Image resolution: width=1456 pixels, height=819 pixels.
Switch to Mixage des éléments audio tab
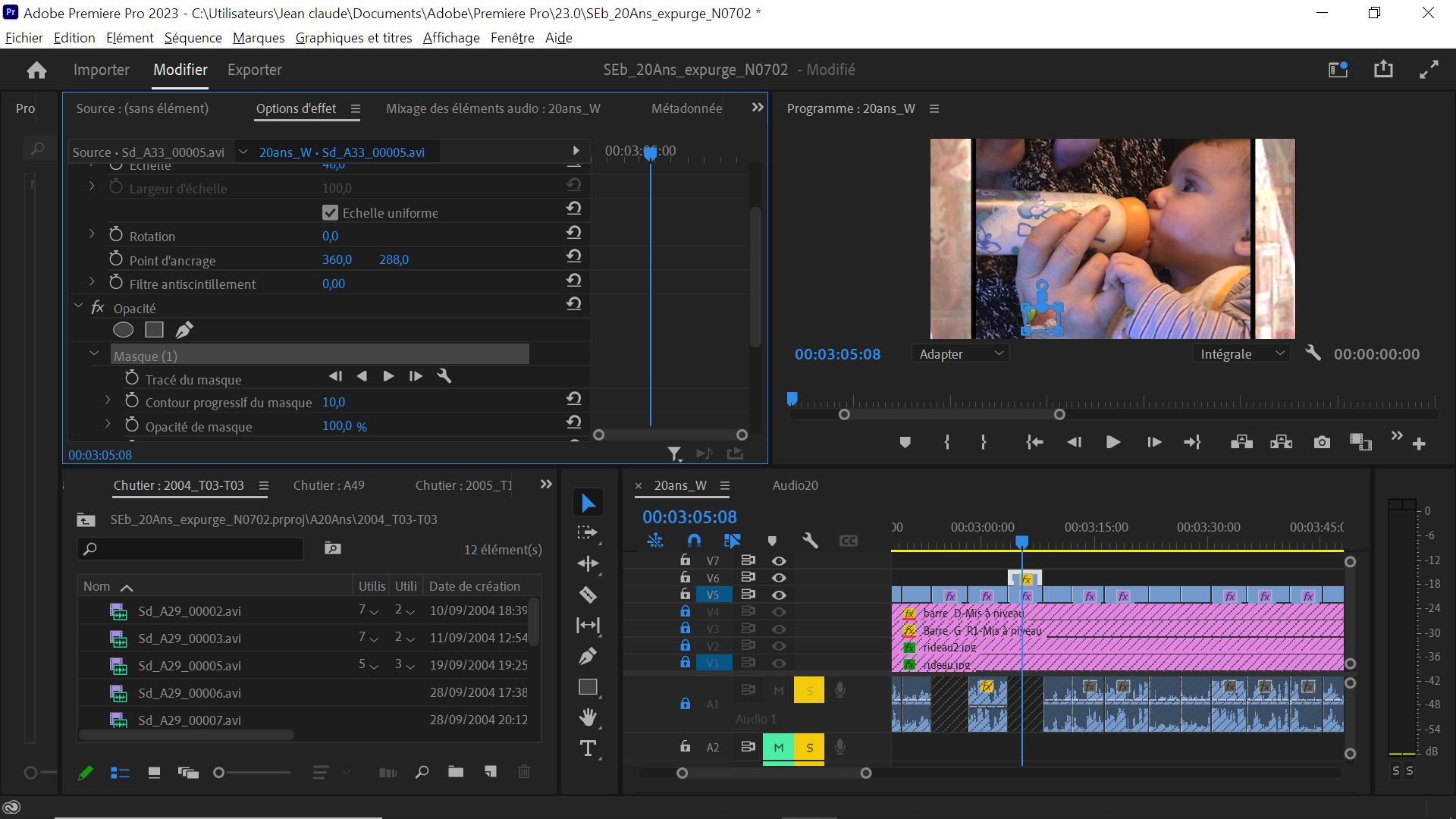pos(493,108)
